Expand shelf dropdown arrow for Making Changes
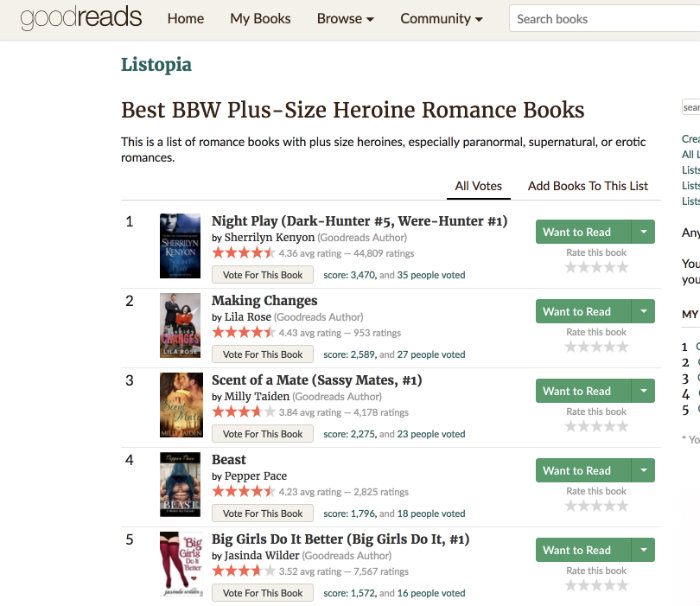700x606 pixels. pos(643,311)
